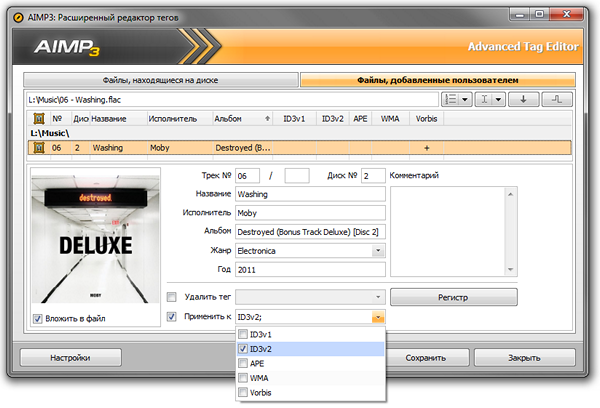Viewport: 600px width, 408px height.
Task: Click the file path field L:\Music\06 - Washing.flac
Action: click(x=233, y=100)
